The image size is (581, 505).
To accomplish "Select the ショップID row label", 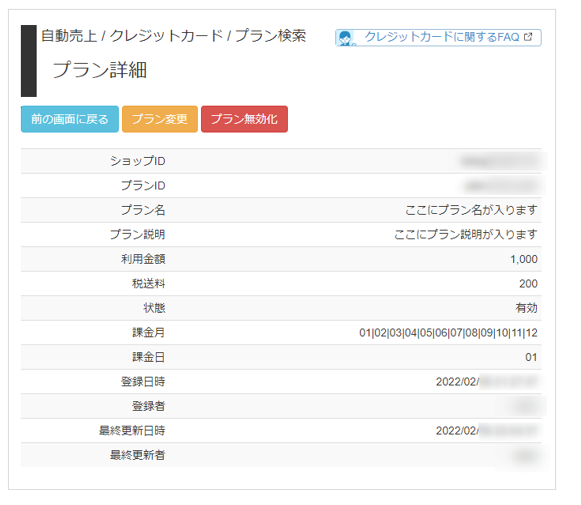I will click(x=137, y=161).
